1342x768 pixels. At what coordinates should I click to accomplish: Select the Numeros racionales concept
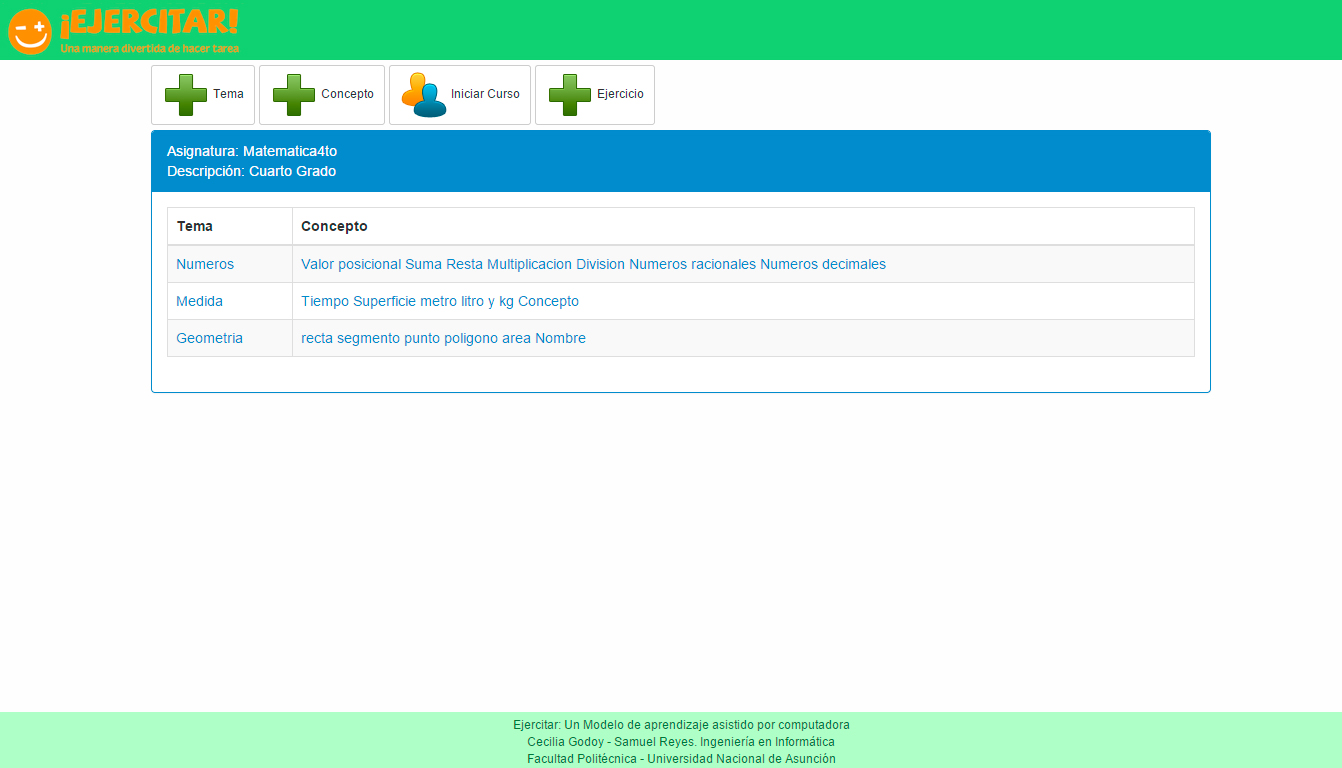(692, 264)
